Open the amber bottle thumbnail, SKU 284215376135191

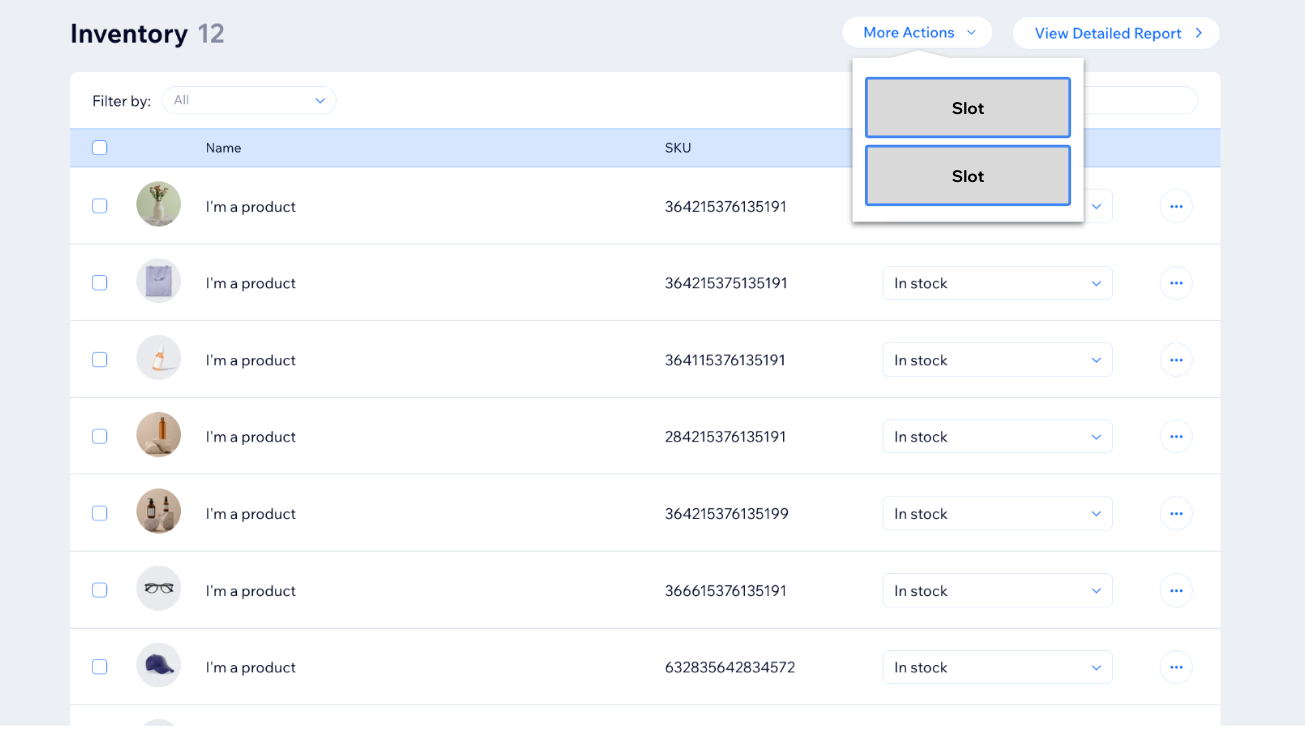159,435
